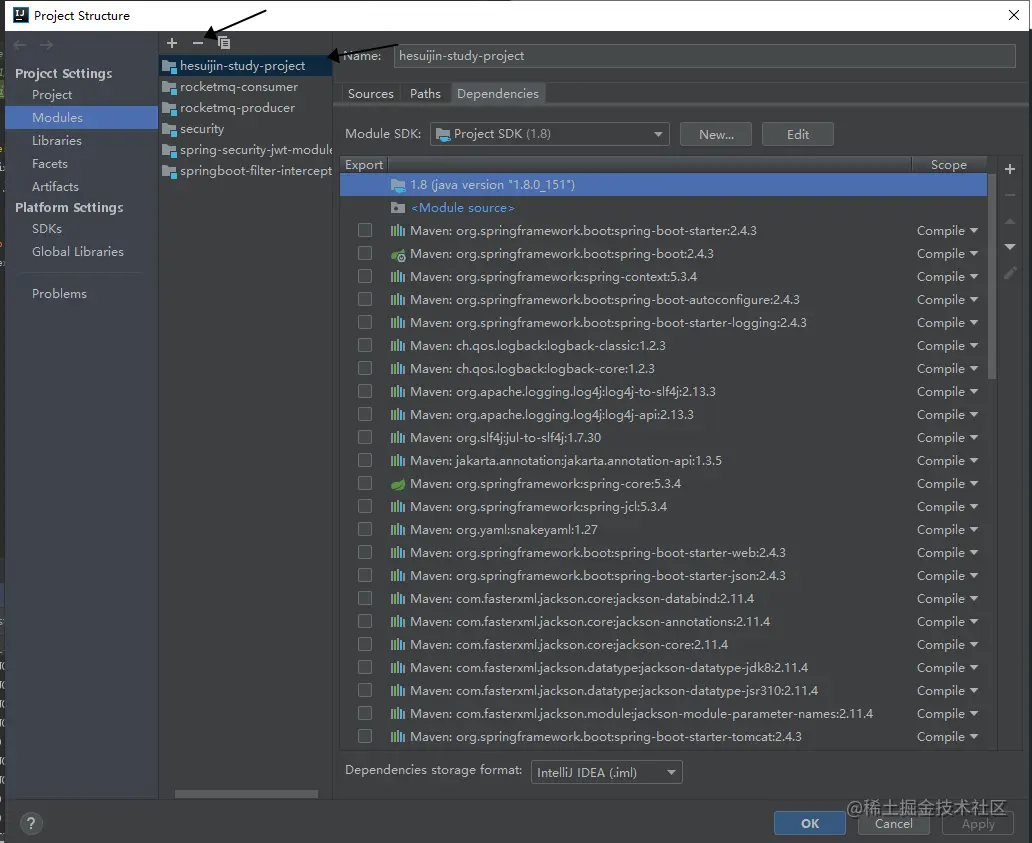Open scope dropdown for spring-boot-starter-logging:2.4.3
The image size is (1032, 843).
[947, 323]
